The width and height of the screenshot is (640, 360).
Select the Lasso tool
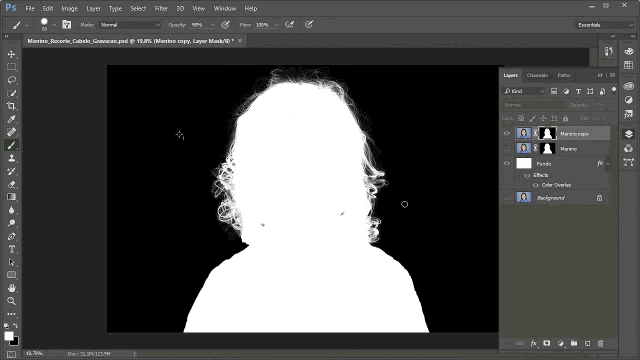click(11, 80)
